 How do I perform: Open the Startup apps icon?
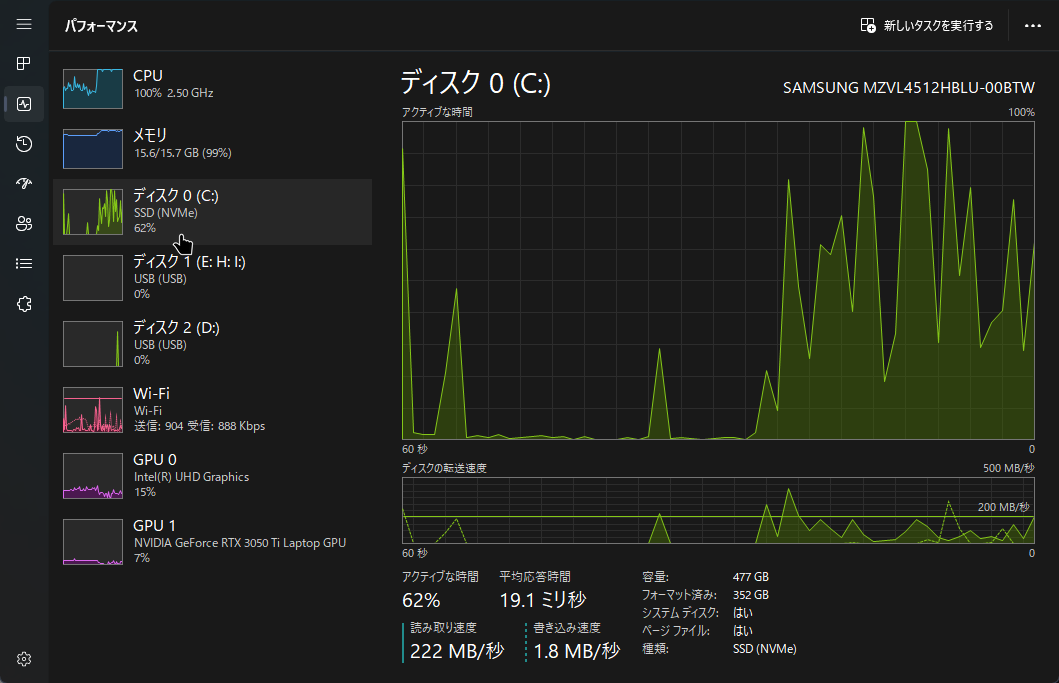click(24, 184)
